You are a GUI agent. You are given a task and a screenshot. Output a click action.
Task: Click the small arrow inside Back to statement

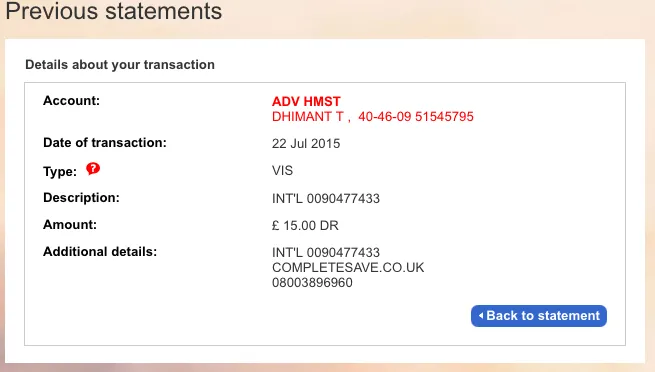(481, 316)
